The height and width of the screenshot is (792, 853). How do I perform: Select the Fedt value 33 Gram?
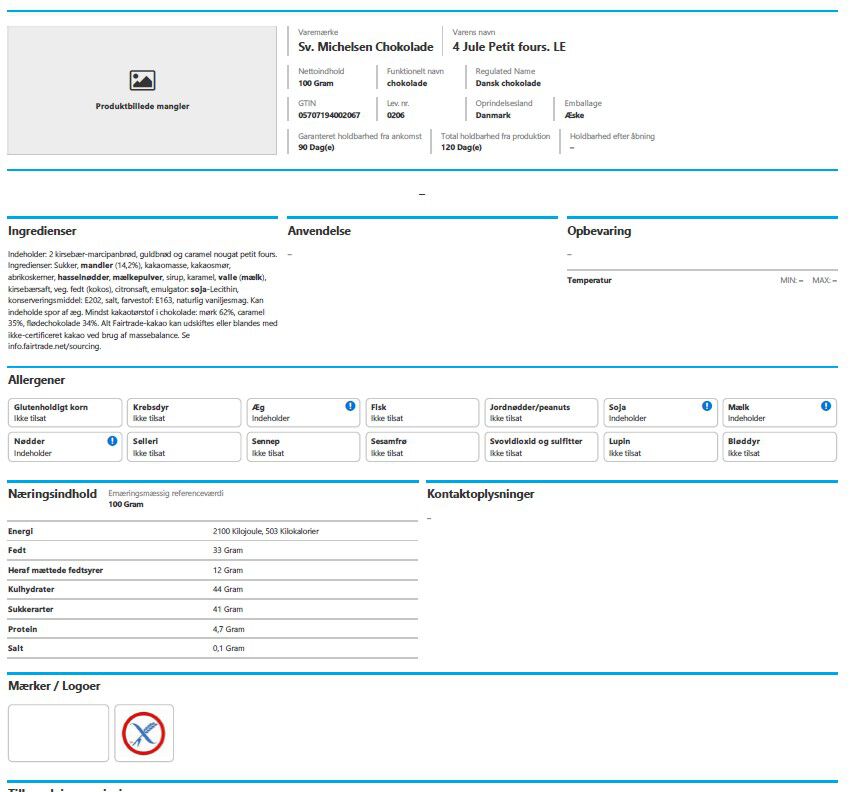point(228,550)
